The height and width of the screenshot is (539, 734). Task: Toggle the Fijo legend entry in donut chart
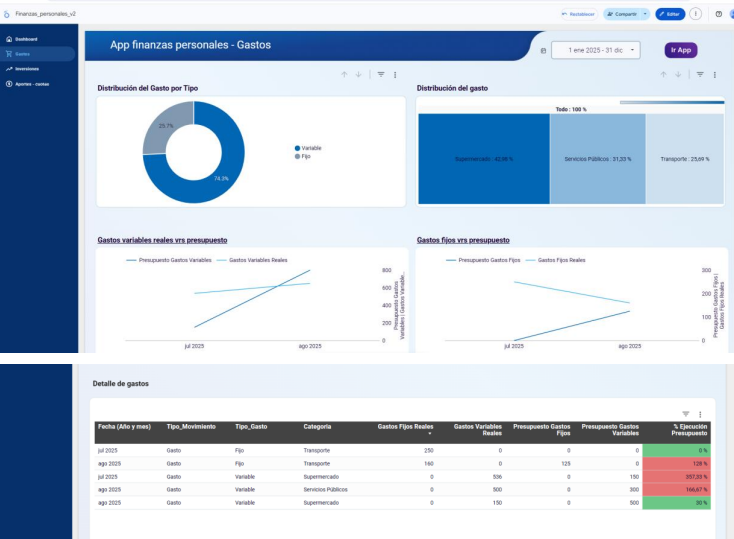[x=302, y=156]
